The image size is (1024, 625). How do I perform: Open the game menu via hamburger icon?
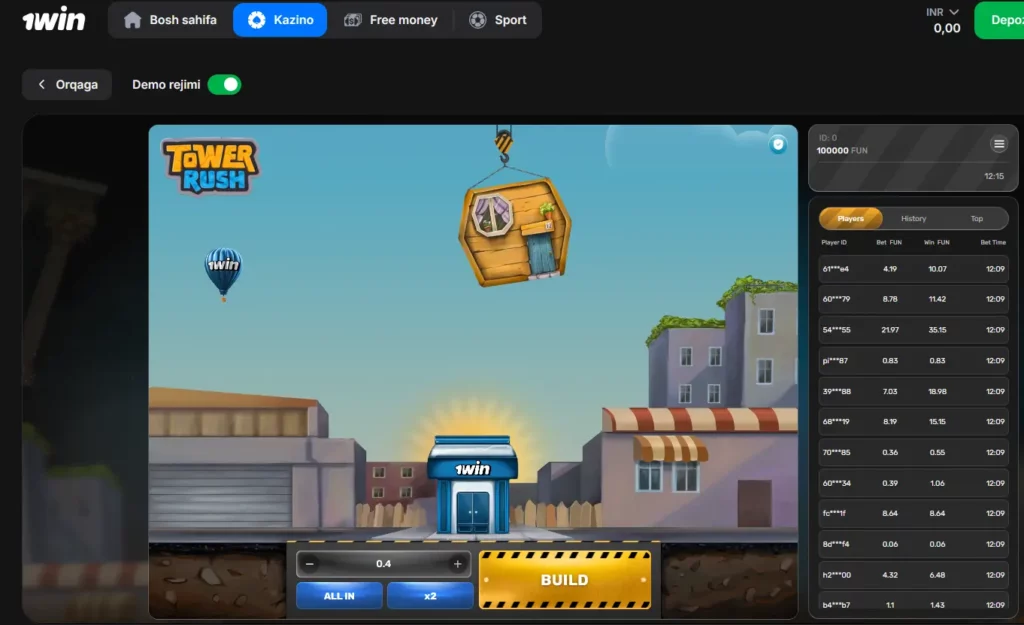coord(998,143)
